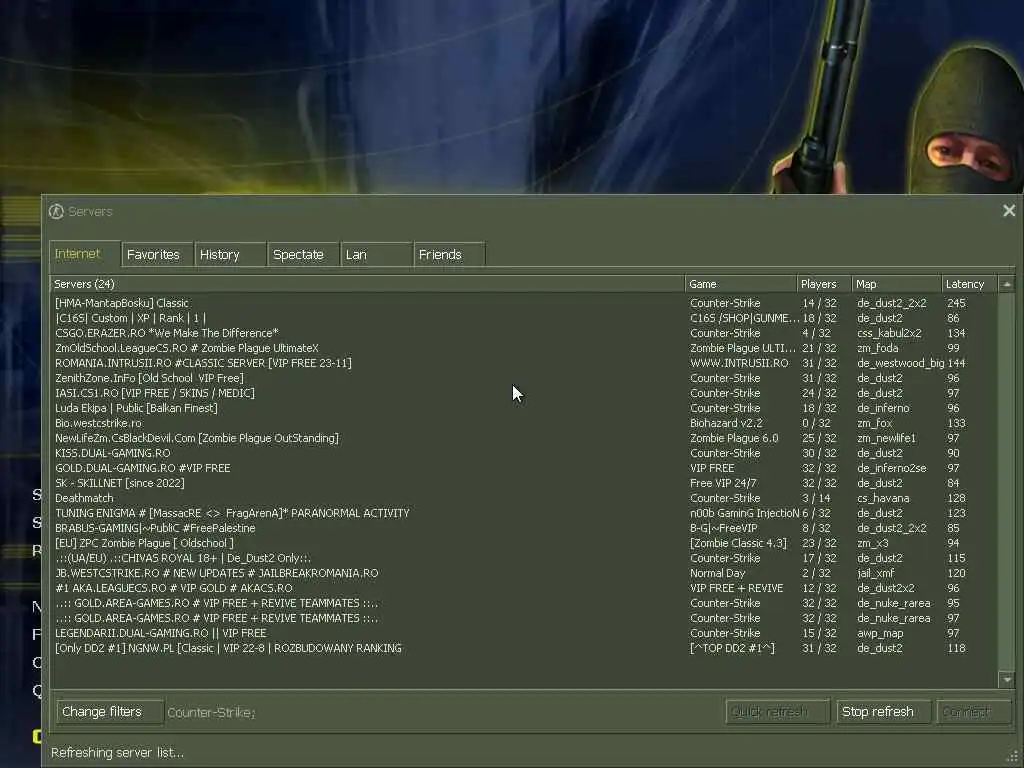Sort by the Servers column header
The width and height of the screenshot is (1024, 768).
tap(367, 284)
